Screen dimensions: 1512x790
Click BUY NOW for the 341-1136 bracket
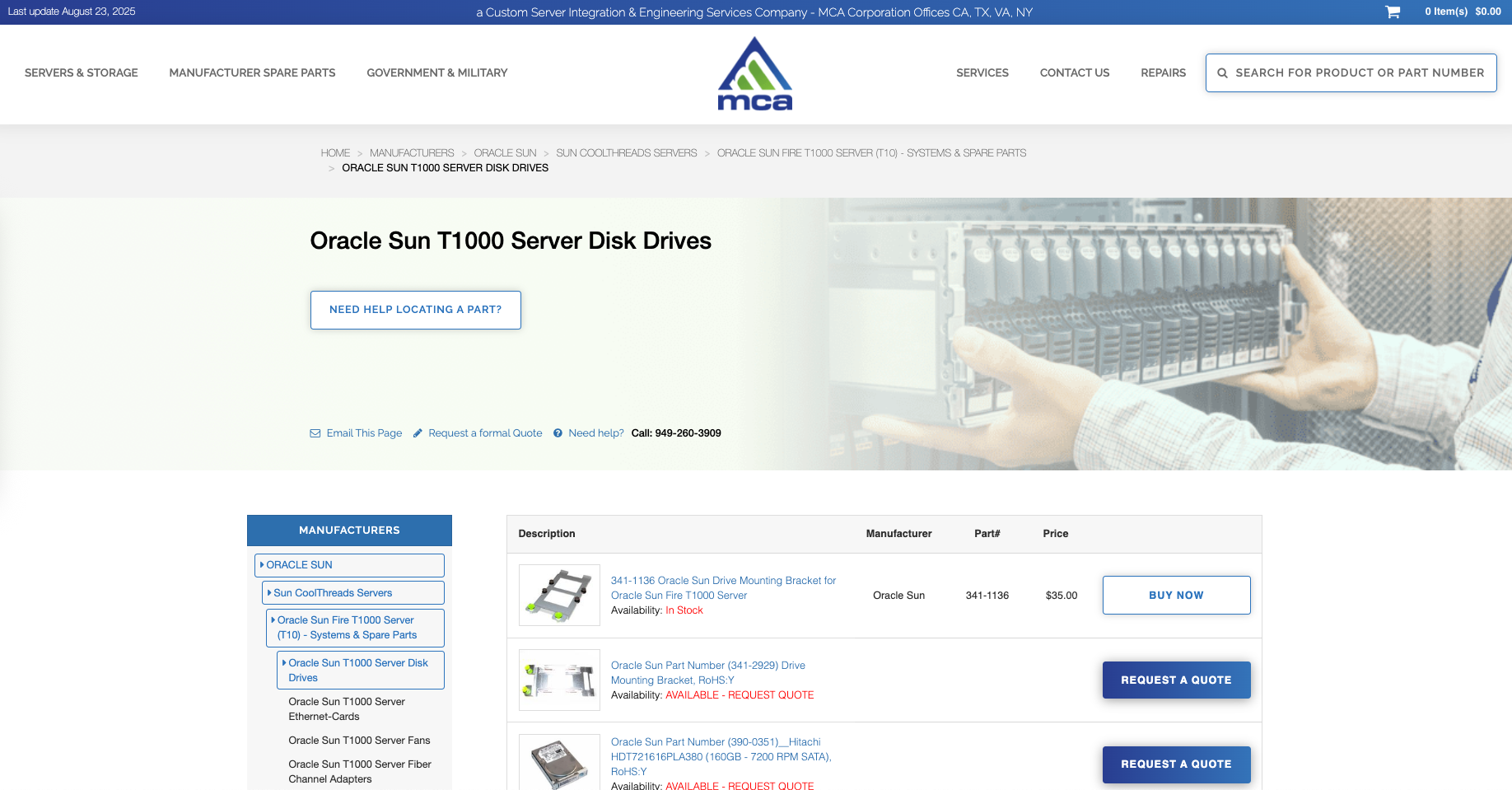tap(1176, 595)
